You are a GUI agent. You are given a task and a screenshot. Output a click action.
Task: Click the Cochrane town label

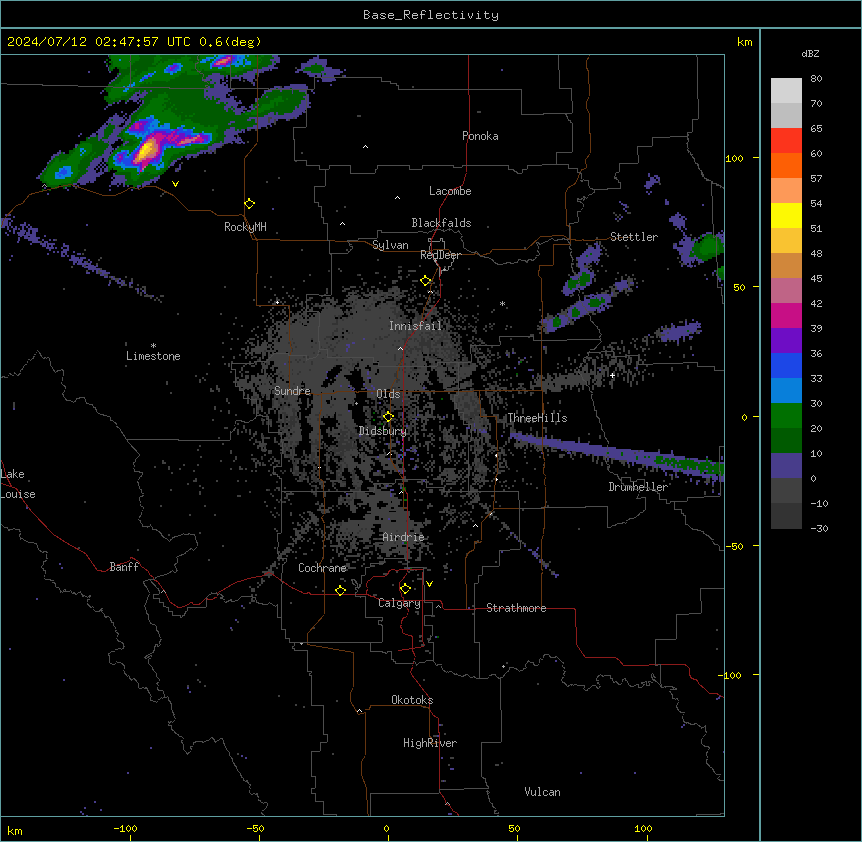[322, 568]
